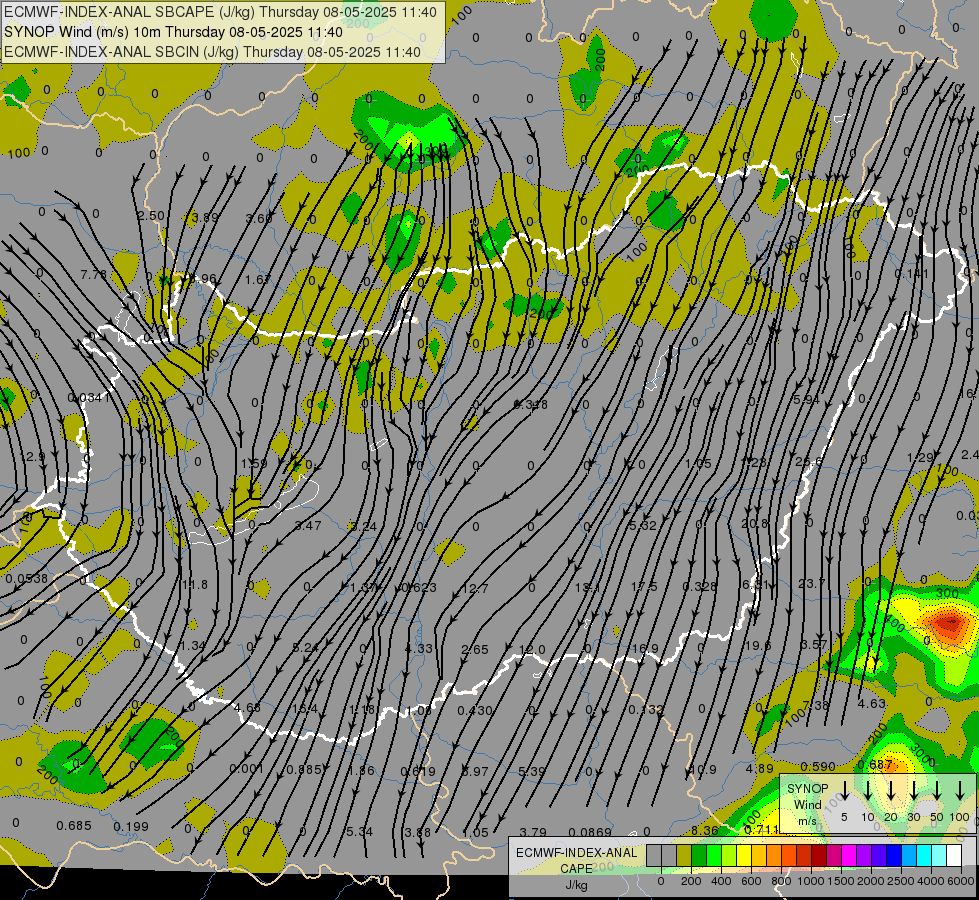Image resolution: width=979 pixels, height=900 pixels.
Task: Click the 'ECMWF-INDEX-ANAL SBCIN (J/kg)' title line
Action: point(212,52)
